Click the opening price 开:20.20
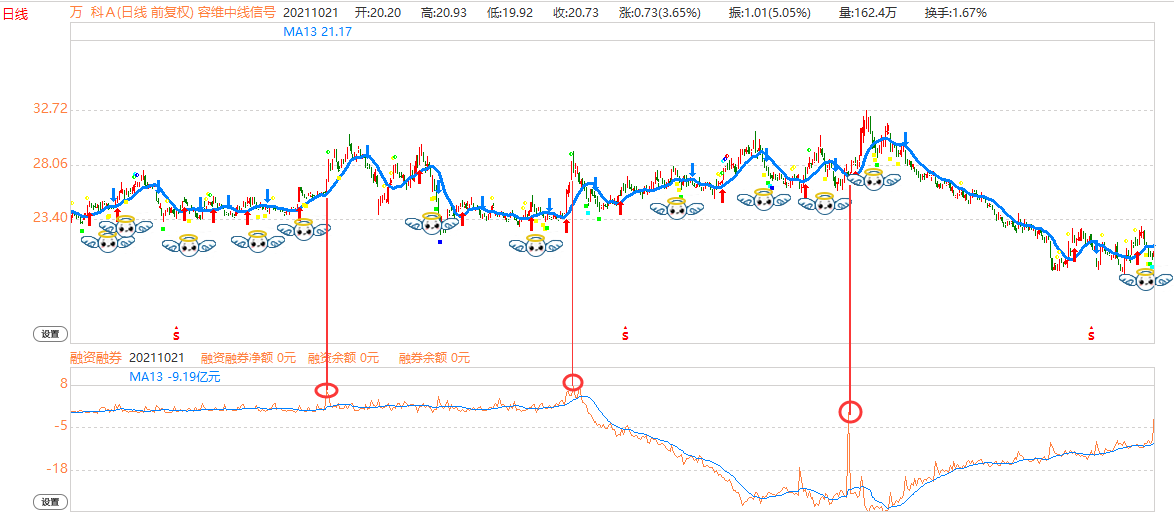Screen dimensions: 1174x514 coord(380,13)
